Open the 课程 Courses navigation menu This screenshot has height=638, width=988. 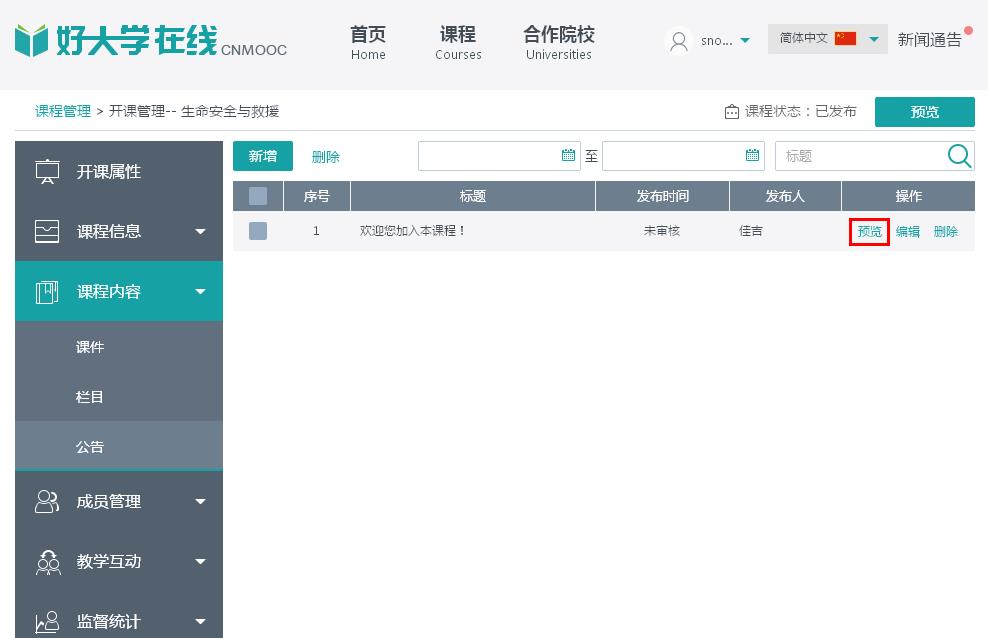pyautogui.click(x=458, y=42)
